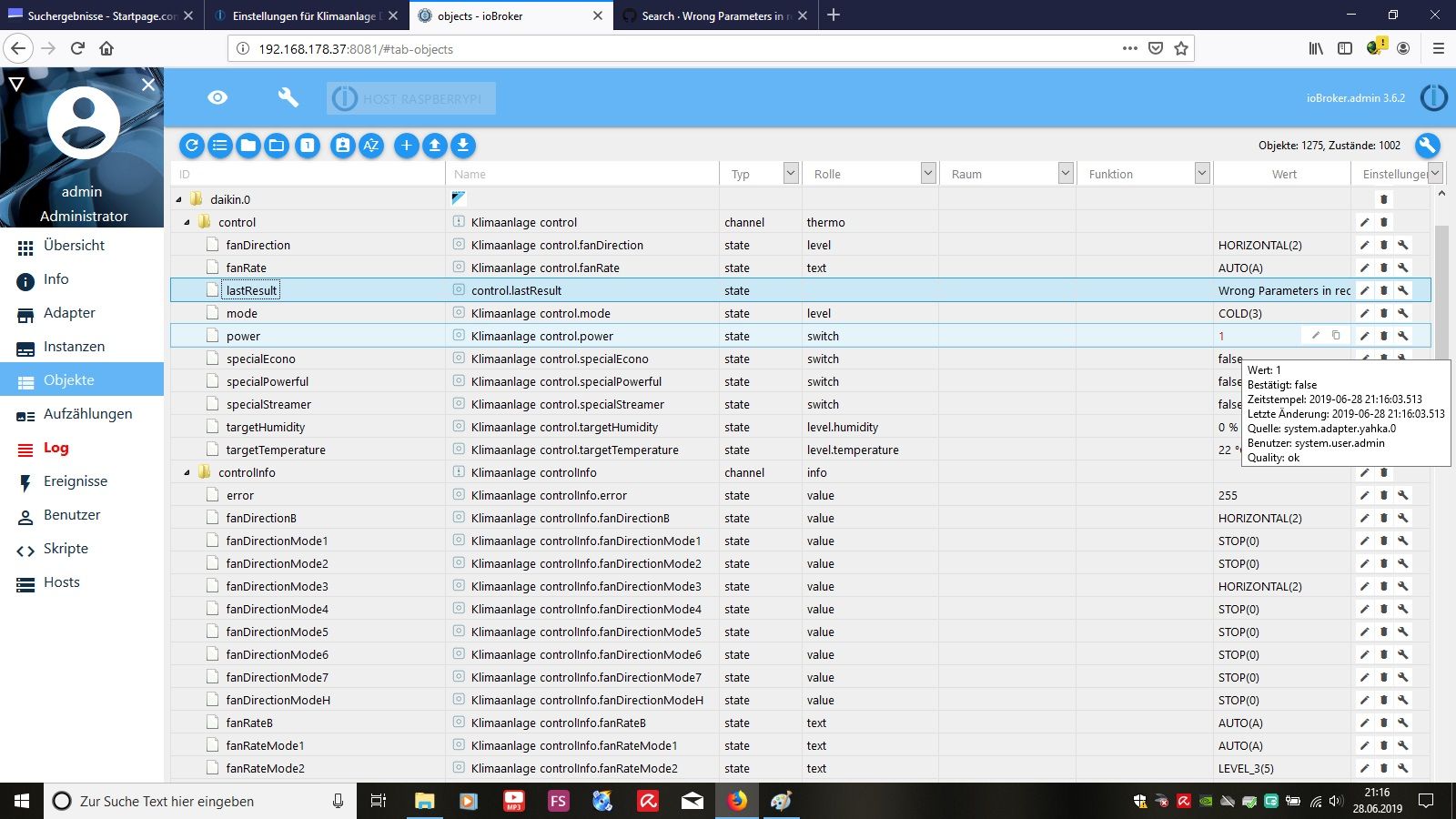Open wrench settings in top header
1456x819 pixels.
pyautogui.click(x=288, y=97)
